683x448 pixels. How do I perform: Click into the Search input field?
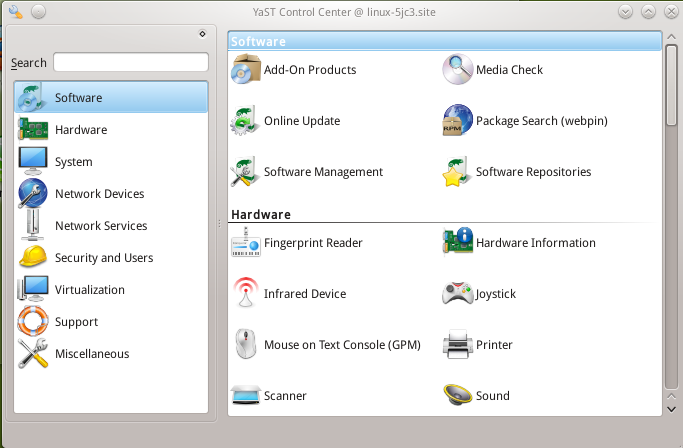pos(131,62)
